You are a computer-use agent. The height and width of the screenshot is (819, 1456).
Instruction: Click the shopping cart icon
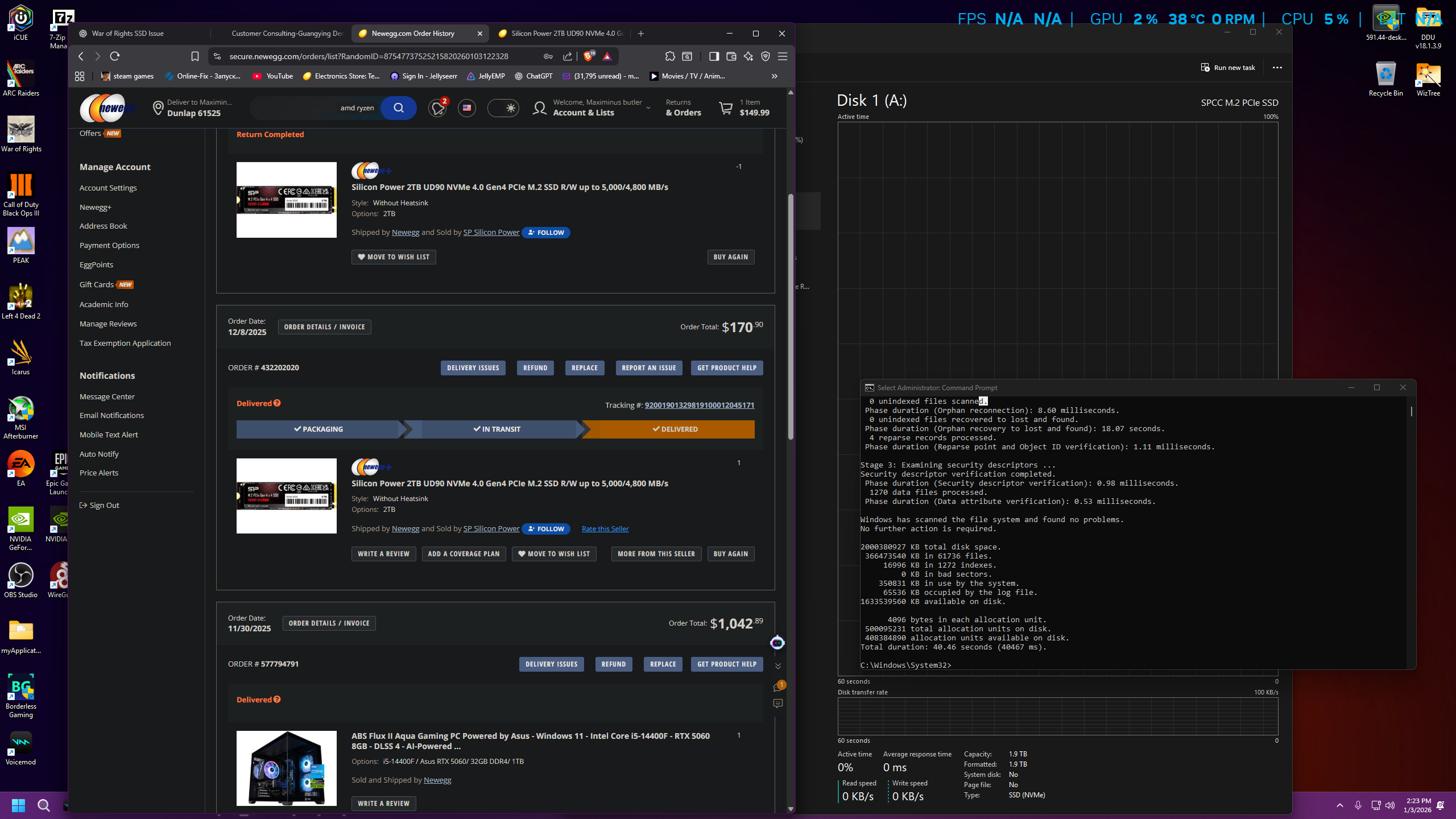click(x=726, y=108)
